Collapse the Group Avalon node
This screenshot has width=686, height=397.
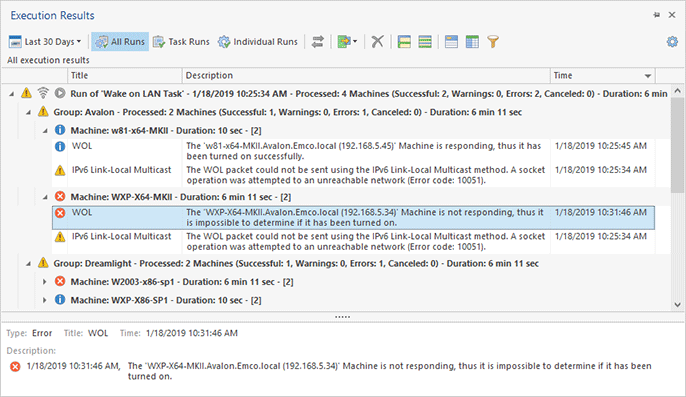28,112
